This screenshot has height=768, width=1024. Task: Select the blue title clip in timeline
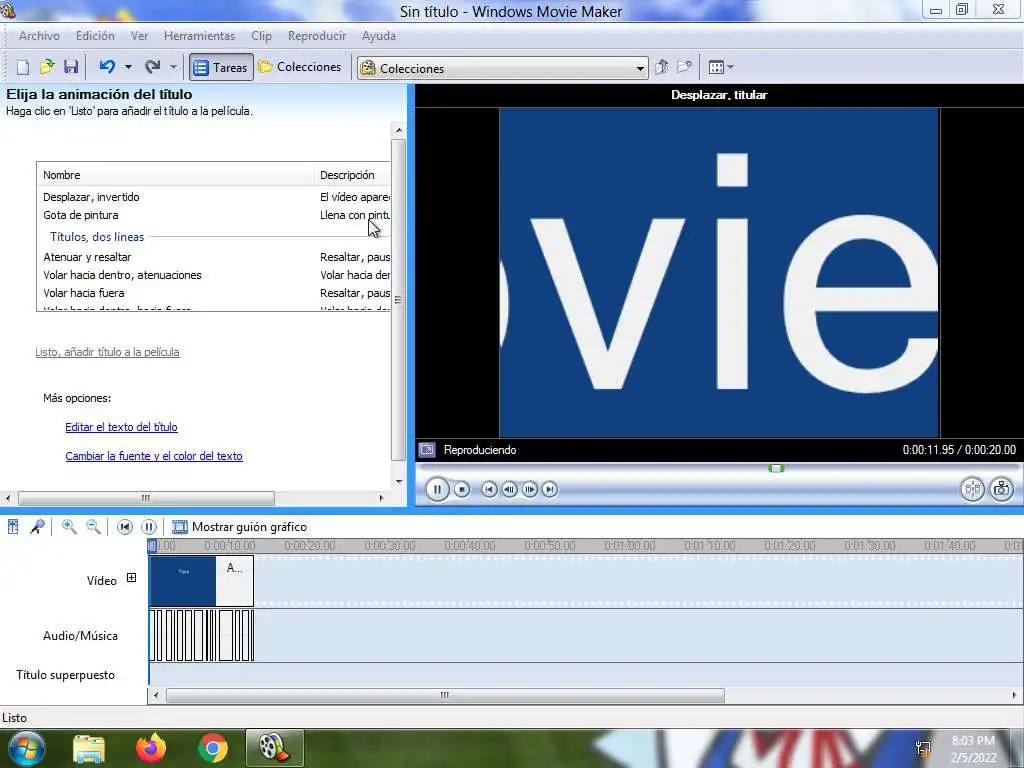click(183, 581)
